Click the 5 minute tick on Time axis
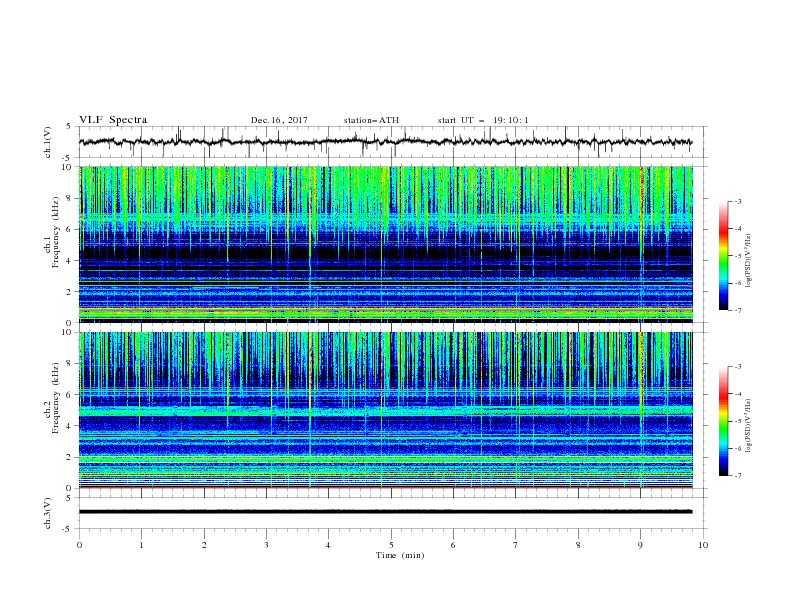Screen dimensions: 792x612 click(x=391, y=545)
